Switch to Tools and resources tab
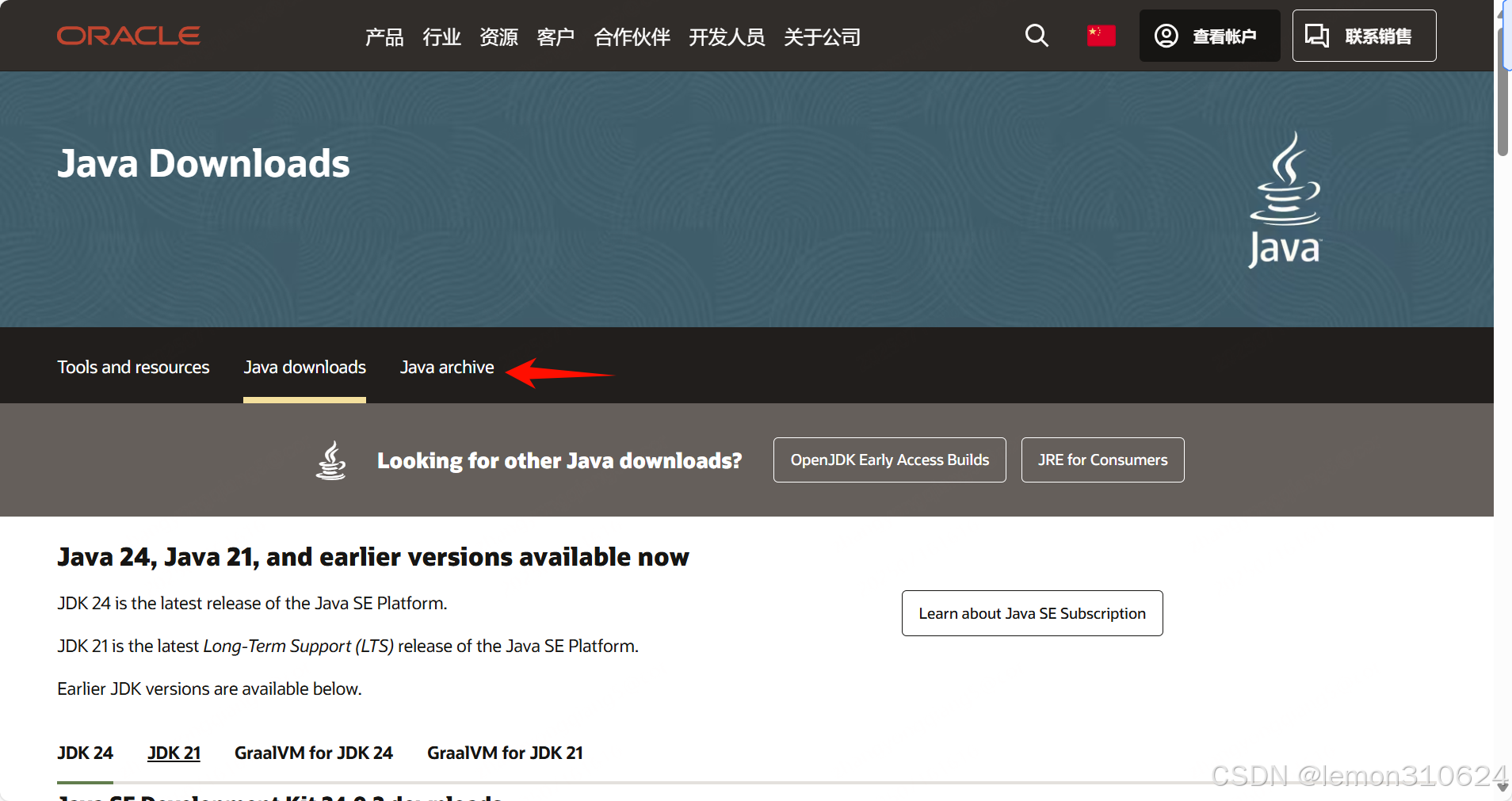1512x801 pixels. click(133, 367)
